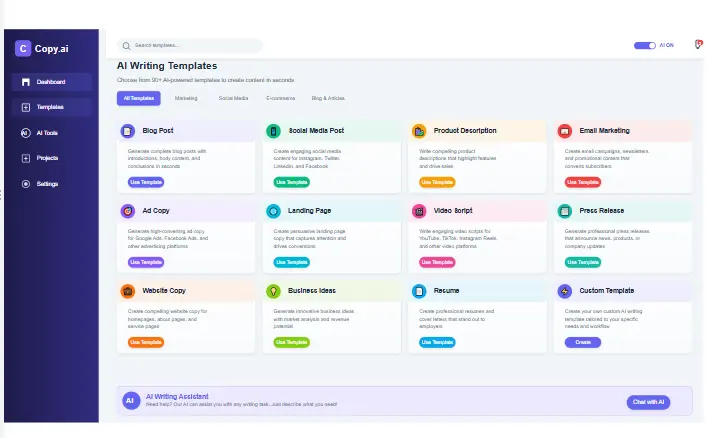
Task: Use Template for Press Release
Action: click(583, 262)
